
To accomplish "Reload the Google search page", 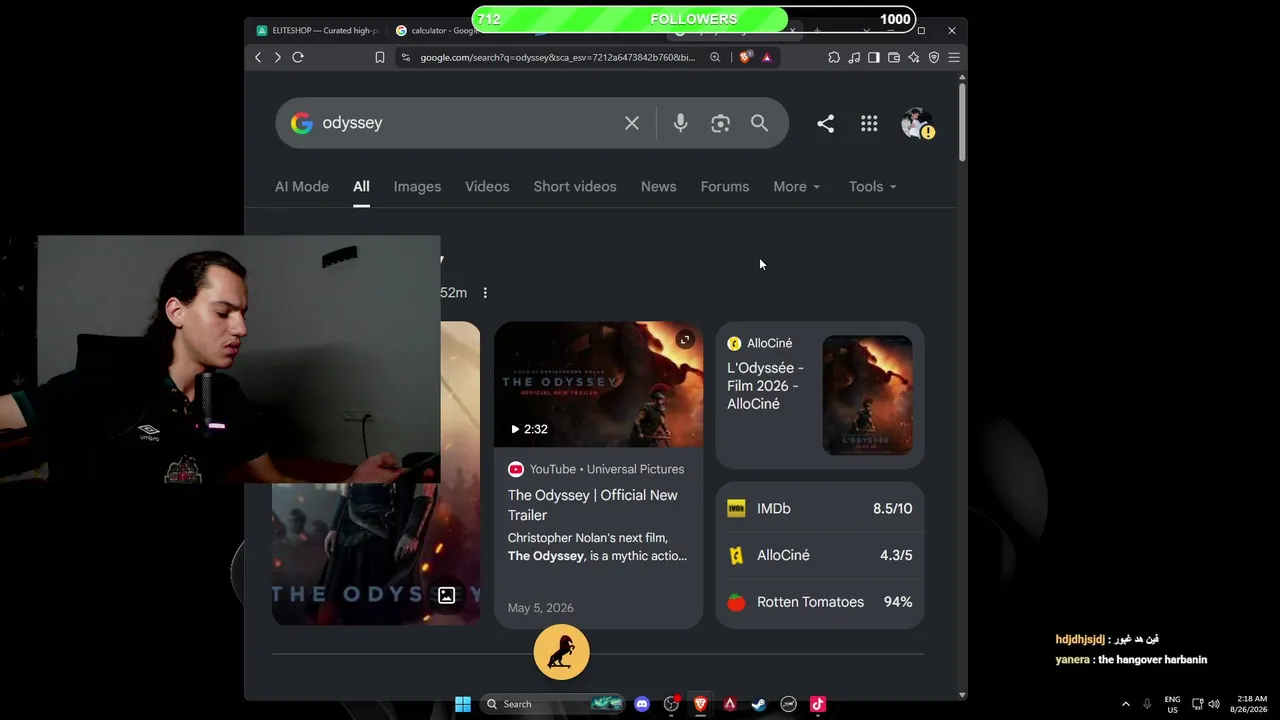I will (x=297, y=58).
